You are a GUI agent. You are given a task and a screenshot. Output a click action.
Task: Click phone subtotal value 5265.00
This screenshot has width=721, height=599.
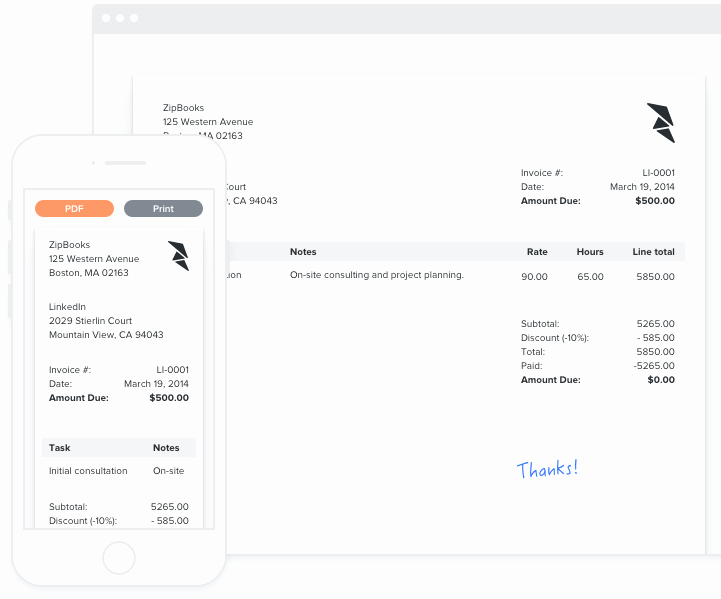tap(170, 507)
